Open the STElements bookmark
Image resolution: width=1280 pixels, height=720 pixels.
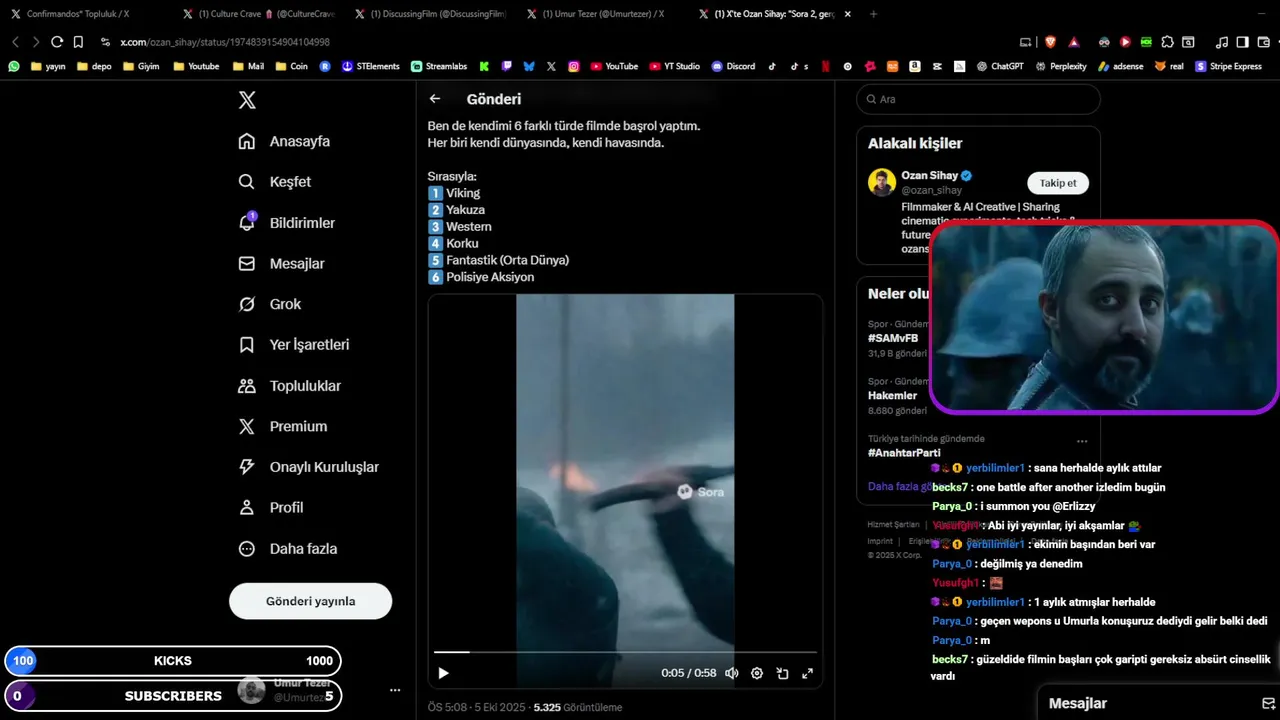[371, 66]
